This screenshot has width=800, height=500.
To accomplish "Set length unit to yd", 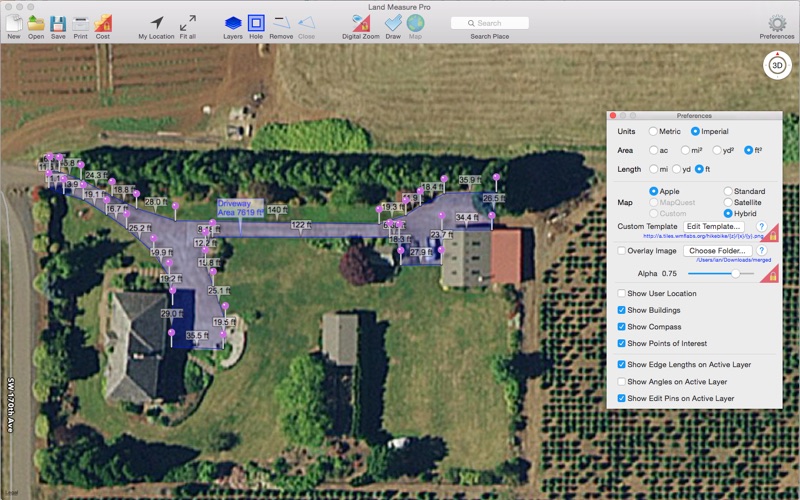I will point(676,169).
